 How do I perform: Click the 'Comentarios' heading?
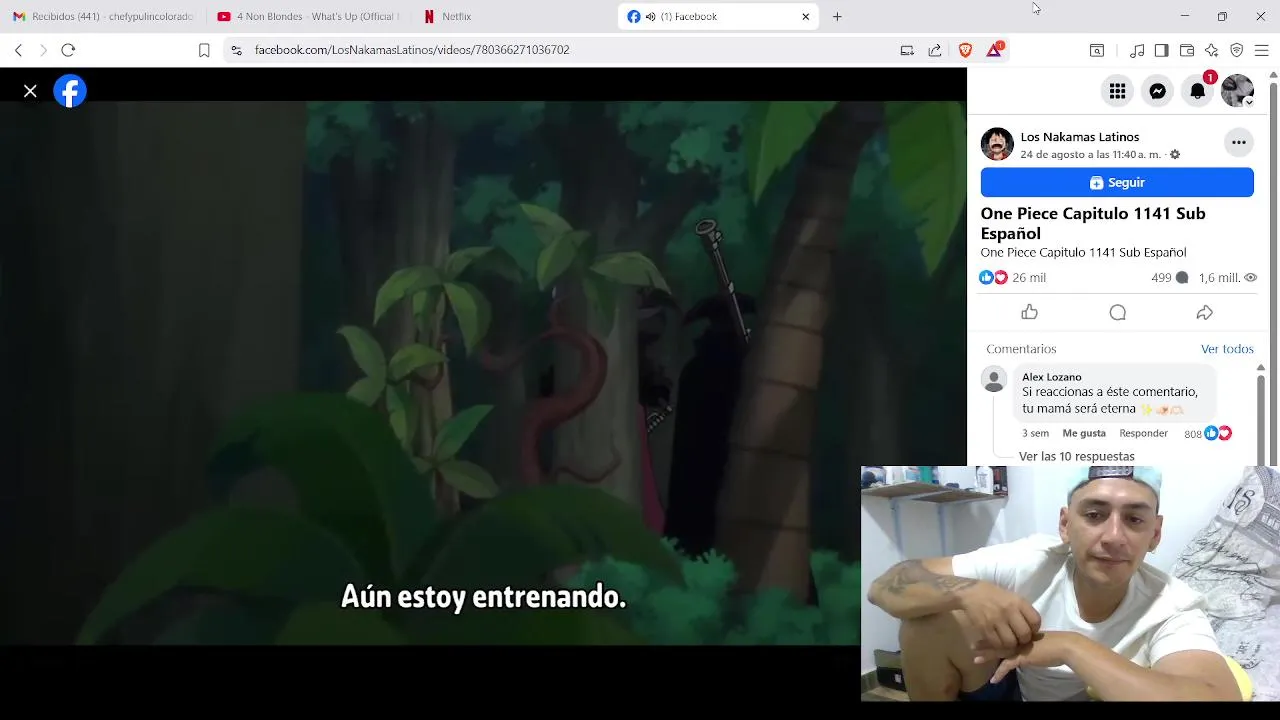pyautogui.click(x=1021, y=349)
